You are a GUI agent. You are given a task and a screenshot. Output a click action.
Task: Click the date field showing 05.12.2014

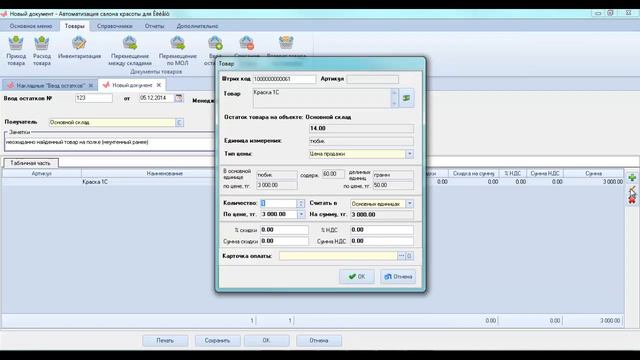click(157, 98)
